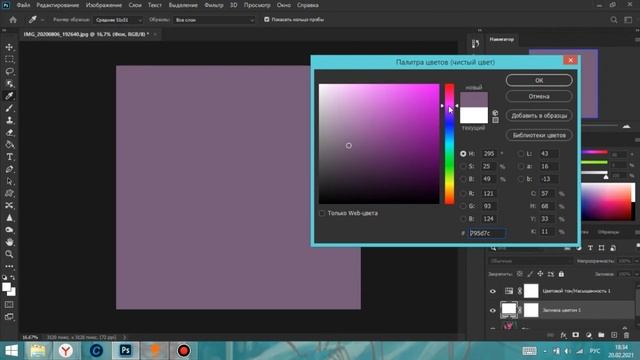Open the three-dots Edit Toolbar button

[9, 266]
